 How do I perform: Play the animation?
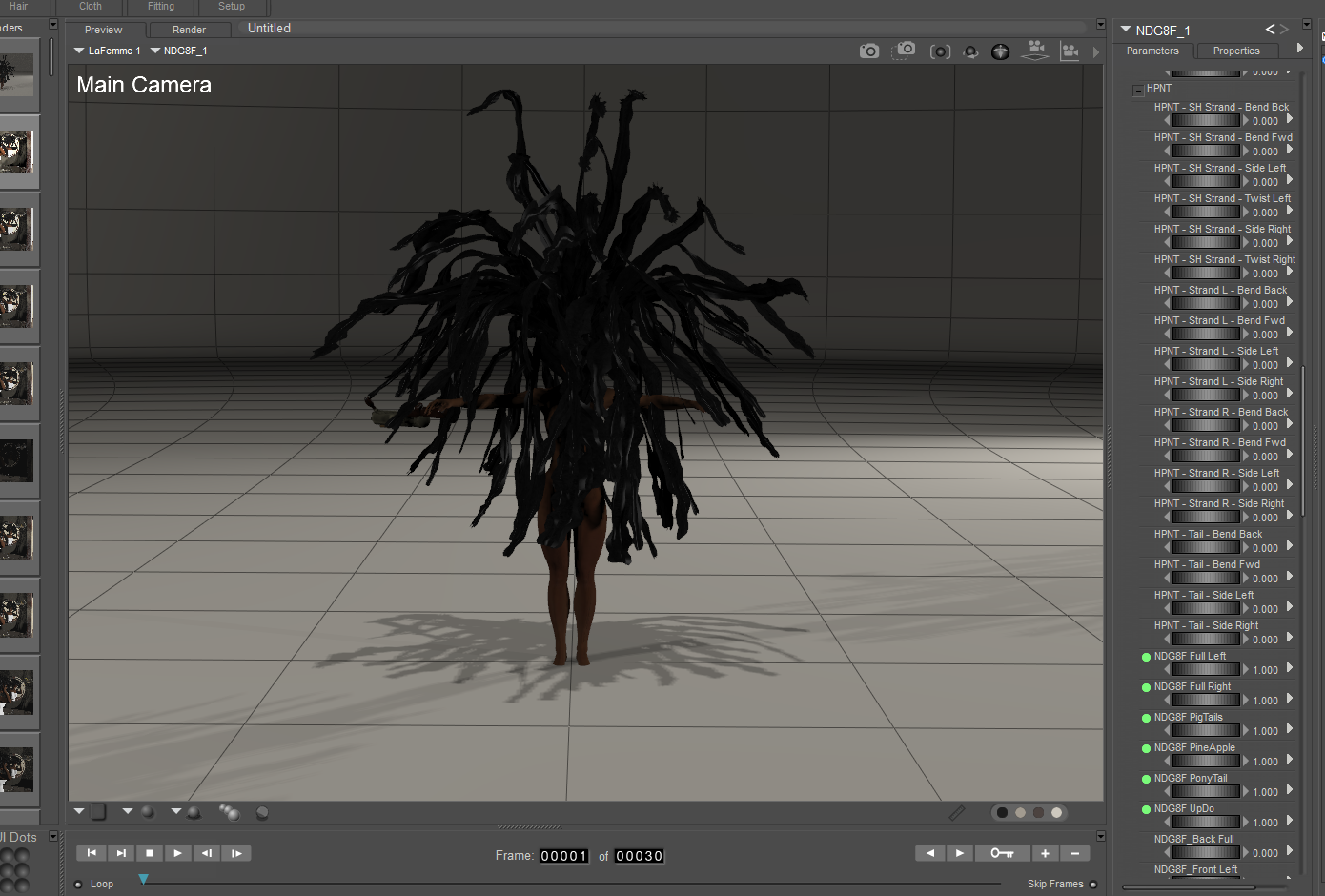click(177, 853)
